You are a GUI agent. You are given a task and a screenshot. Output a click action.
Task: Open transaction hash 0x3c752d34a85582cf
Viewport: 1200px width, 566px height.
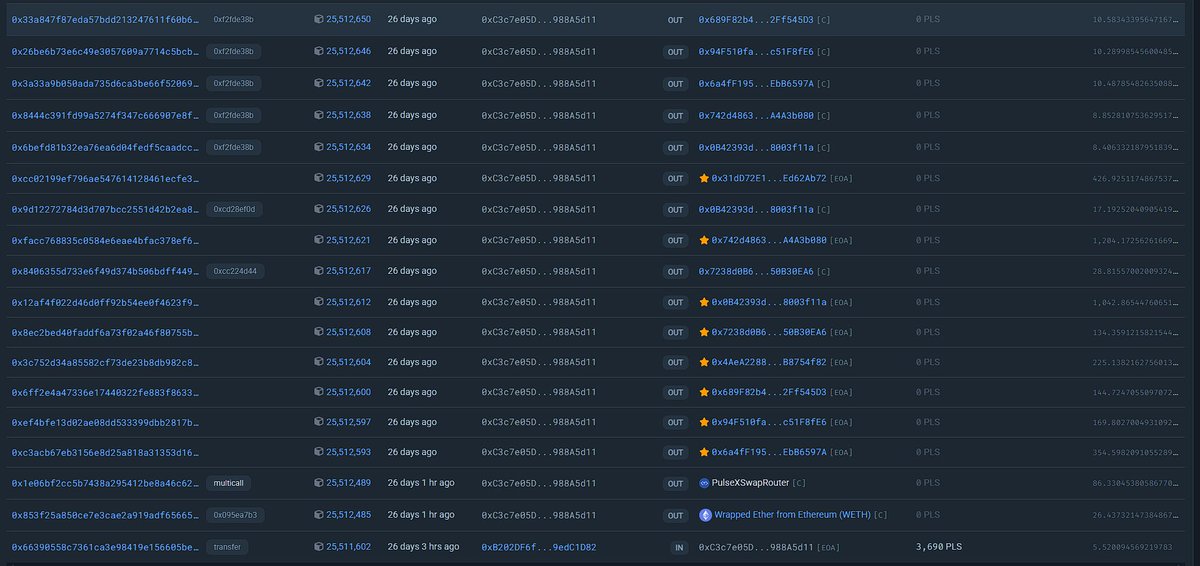[x=105, y=362]
